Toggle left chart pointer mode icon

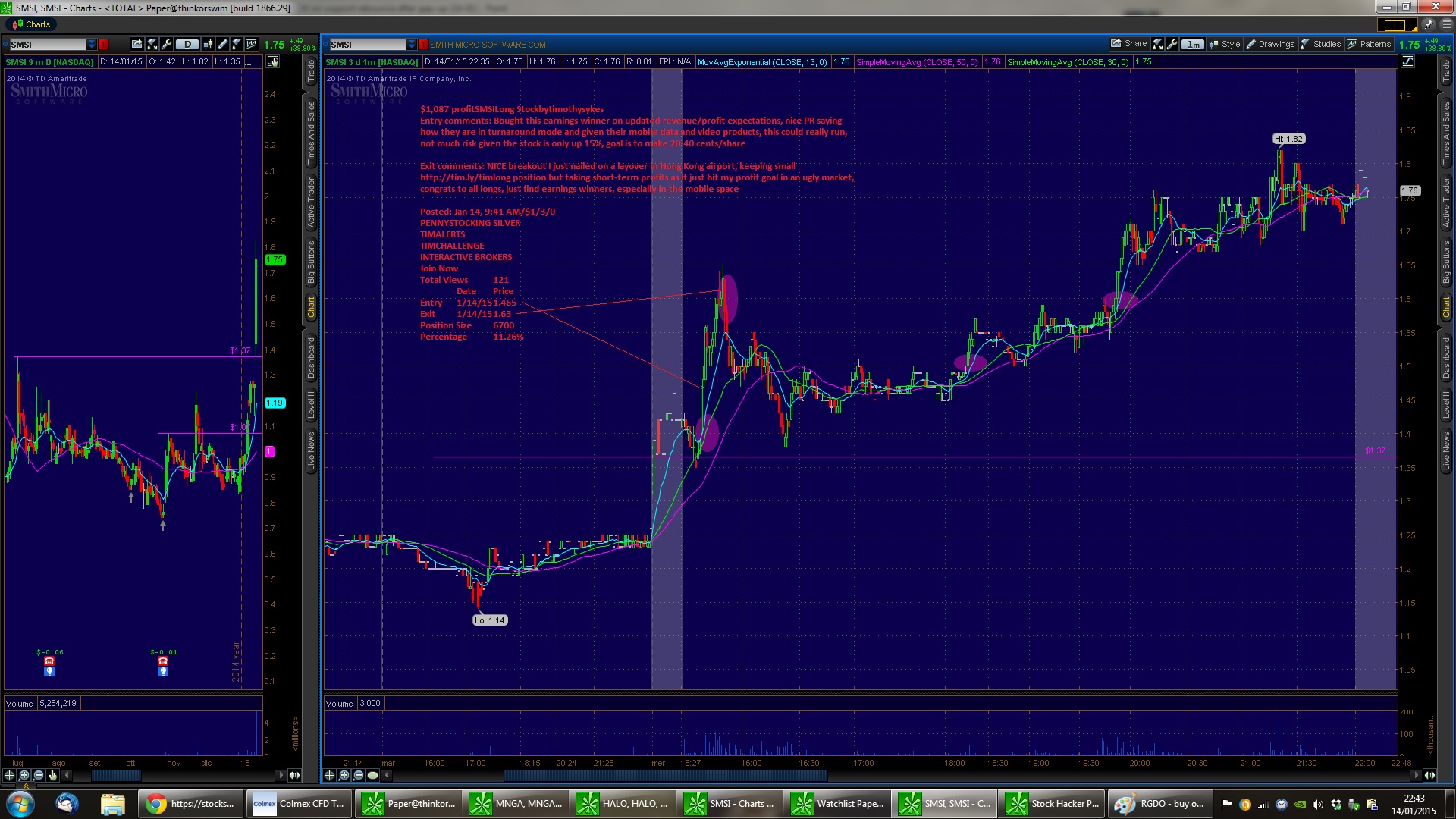click(272, 61)
